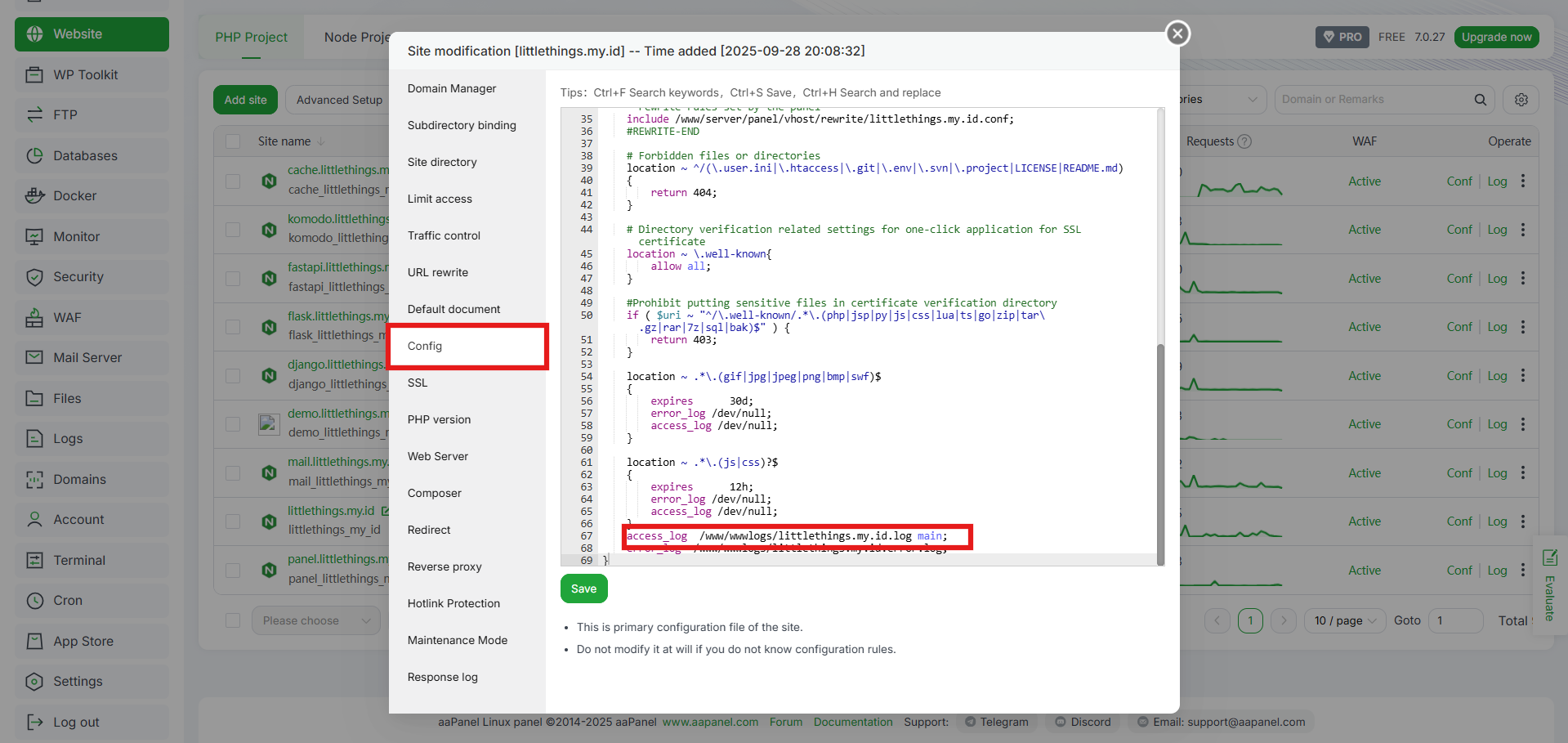This screenshot has width=1568, height=743.
Task: Check the mail.littlethings site checkbox
Action: [x=233, y=472]
